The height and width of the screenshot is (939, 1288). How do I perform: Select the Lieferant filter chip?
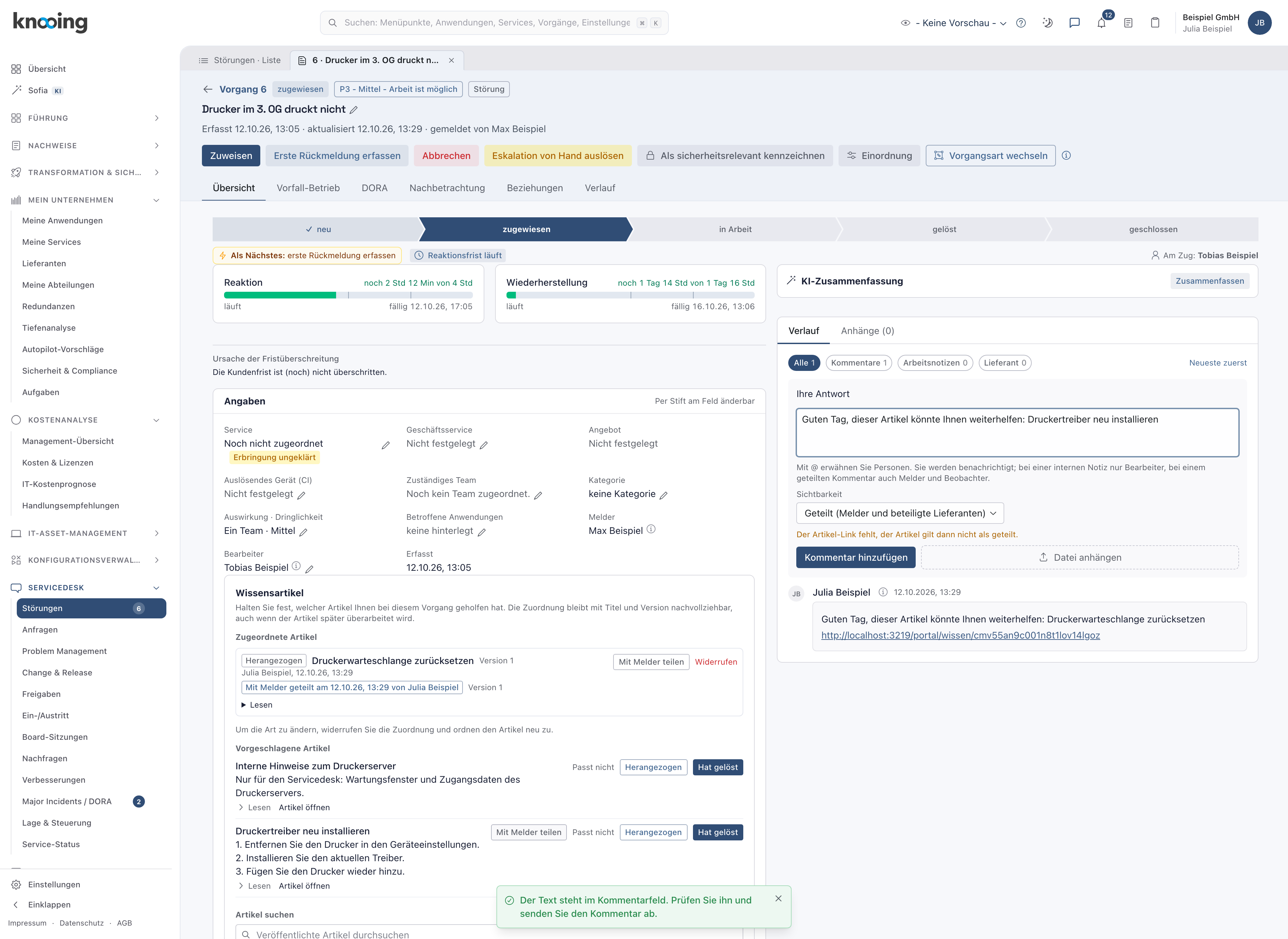pyautogui.click(x=1005, y=363)
